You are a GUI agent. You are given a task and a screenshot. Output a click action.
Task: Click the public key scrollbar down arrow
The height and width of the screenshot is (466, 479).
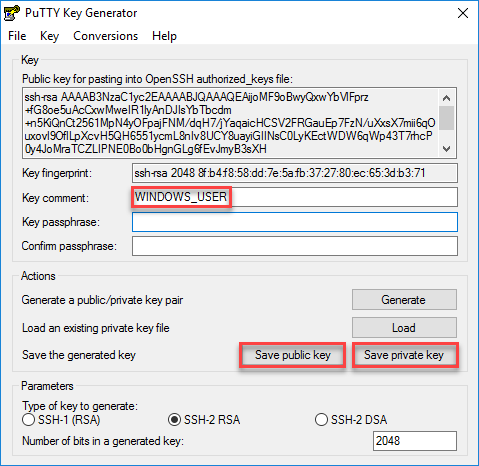(x=447, y=148)
